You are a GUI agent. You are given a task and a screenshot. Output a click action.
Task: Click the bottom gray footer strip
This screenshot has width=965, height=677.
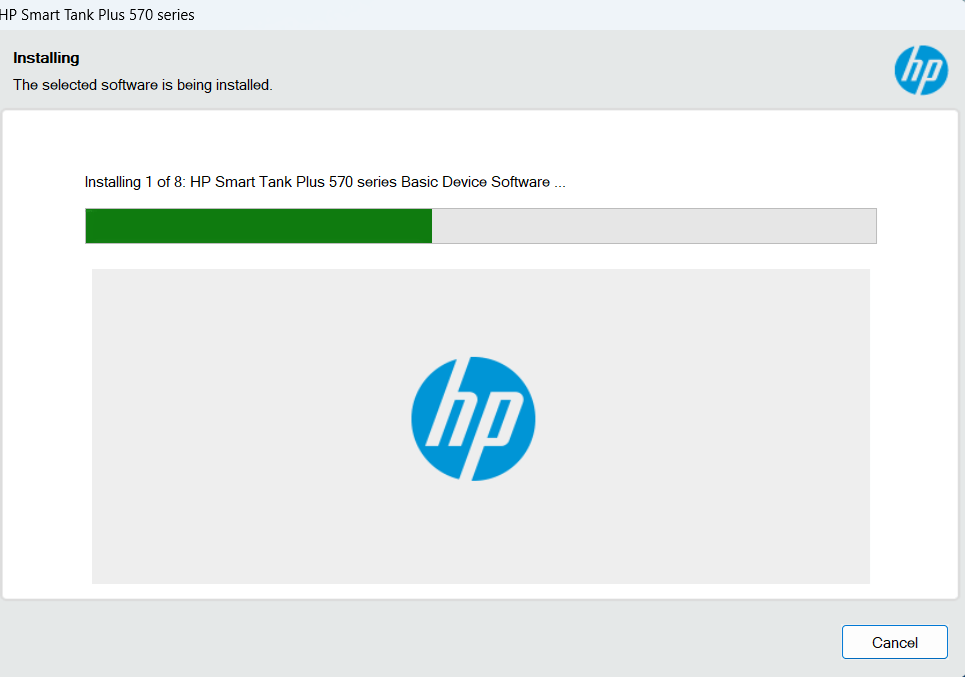(400, 640)
